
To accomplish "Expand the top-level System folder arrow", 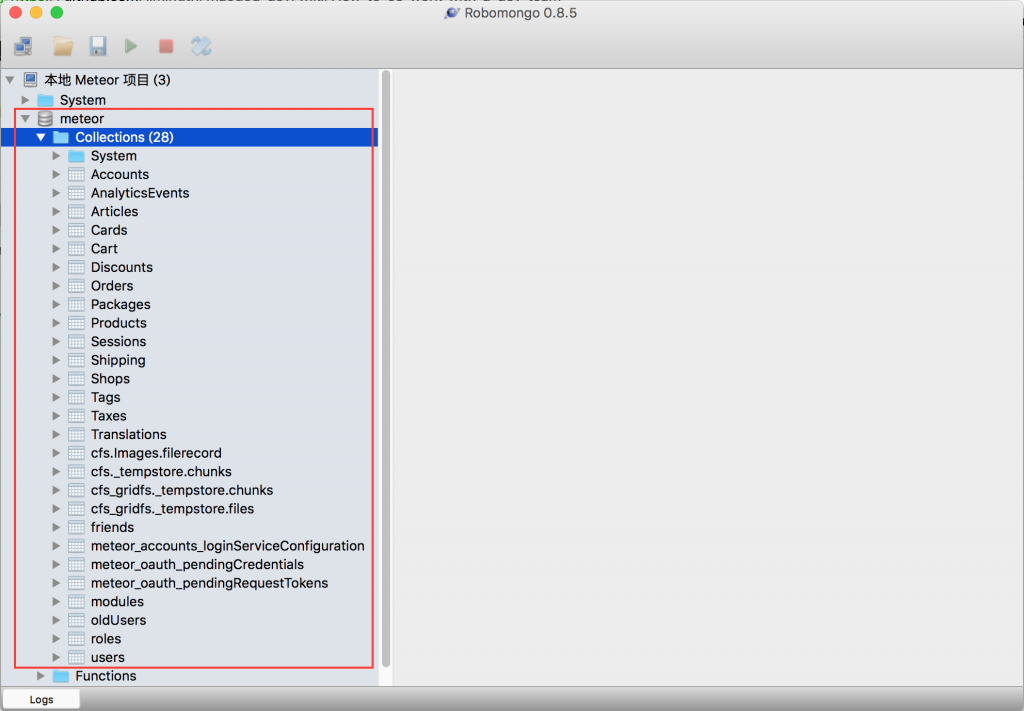I will click(x=25, y=100).
